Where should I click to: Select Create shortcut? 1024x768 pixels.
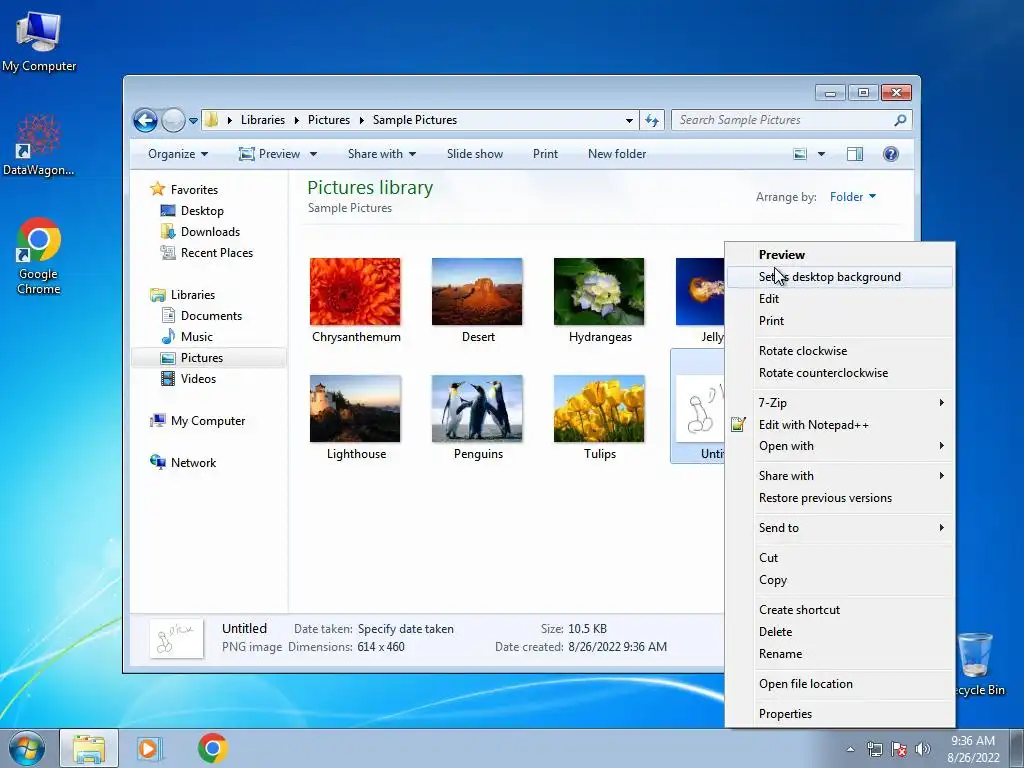[x=840, y=610]
